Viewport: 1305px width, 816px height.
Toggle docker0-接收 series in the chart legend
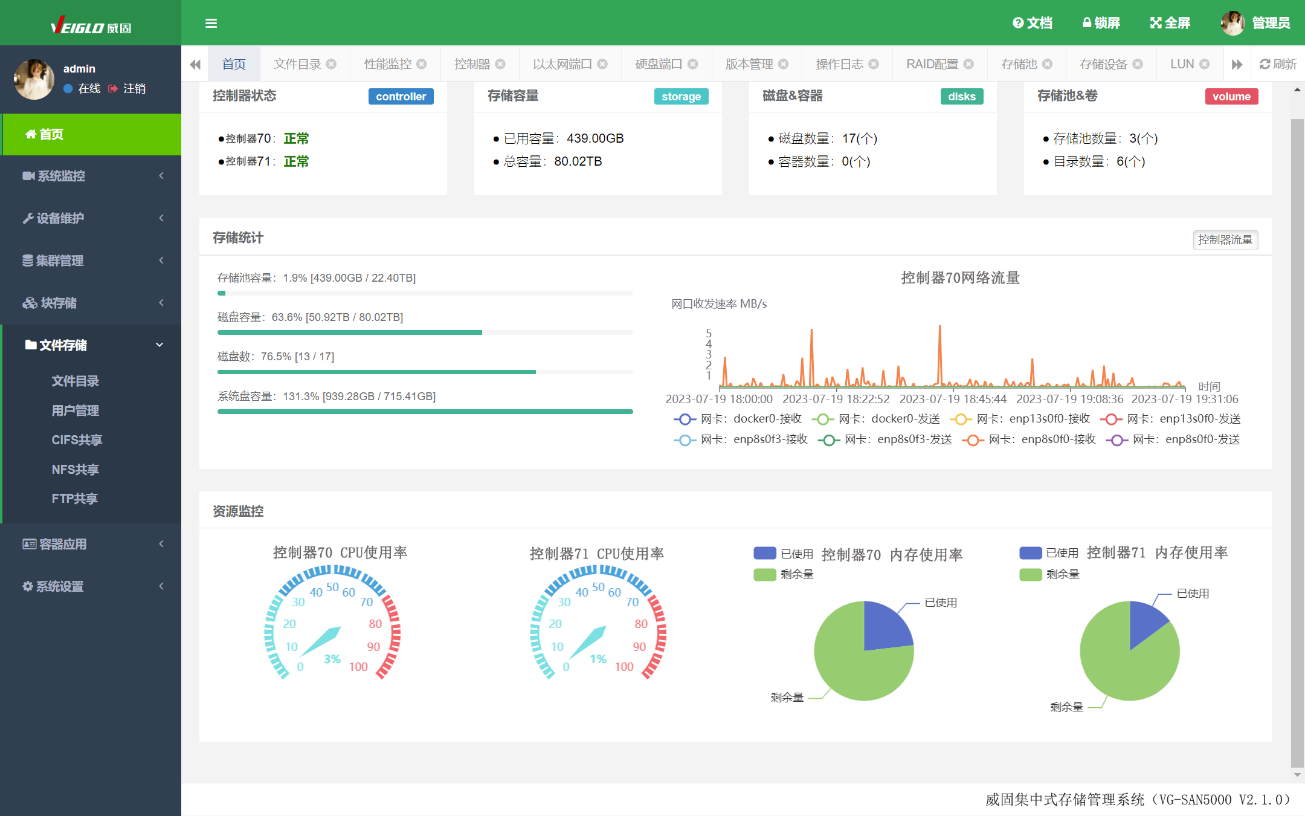click(x=684, y=419)
